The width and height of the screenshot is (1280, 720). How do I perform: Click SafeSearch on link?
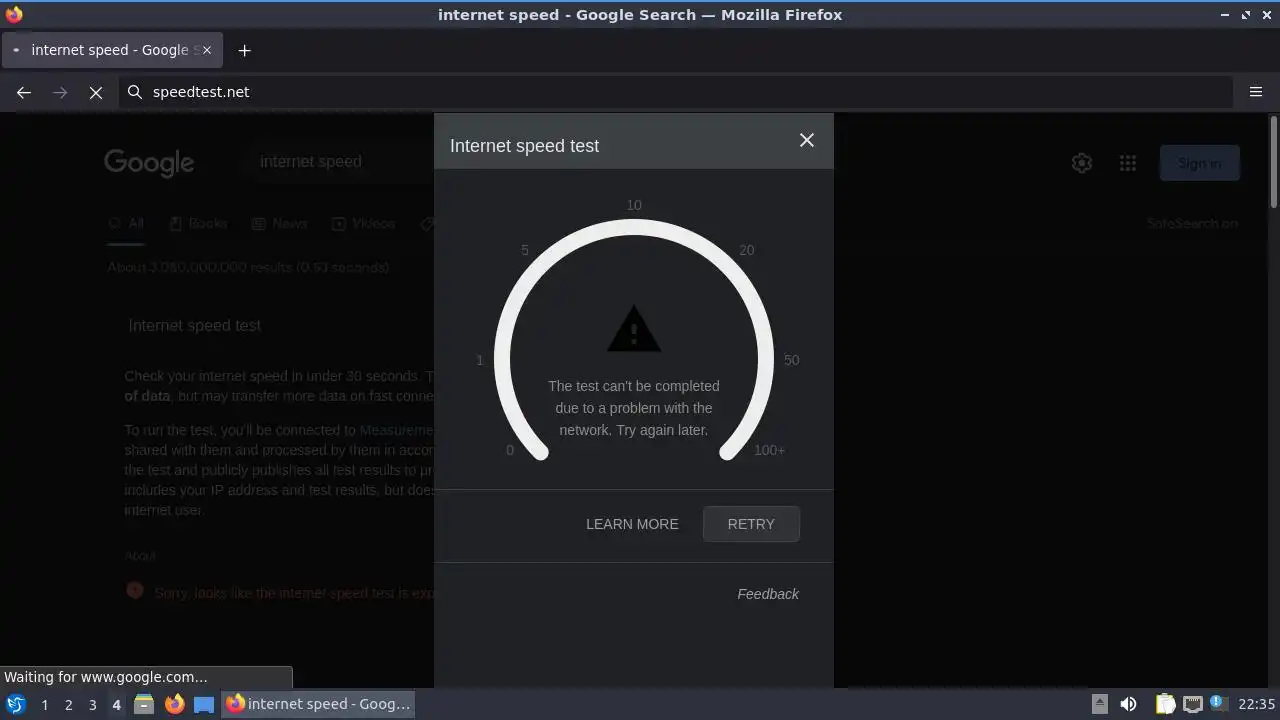tap(1192, 224)
